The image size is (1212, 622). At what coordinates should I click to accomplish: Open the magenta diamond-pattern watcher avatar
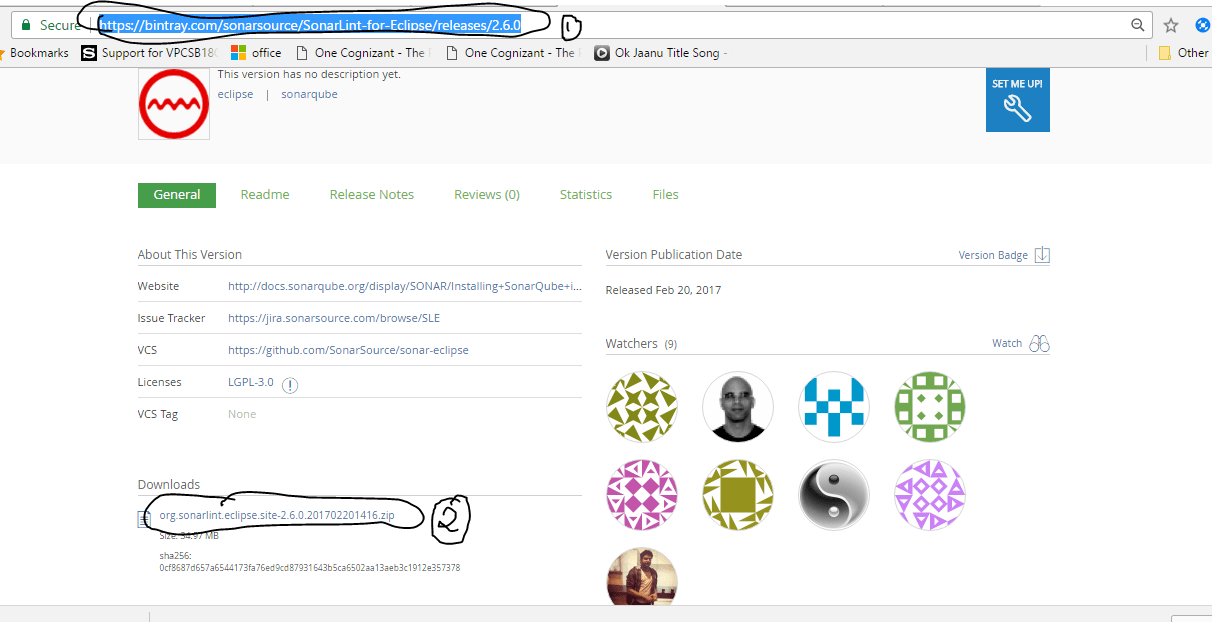click(x=642, y=495)
